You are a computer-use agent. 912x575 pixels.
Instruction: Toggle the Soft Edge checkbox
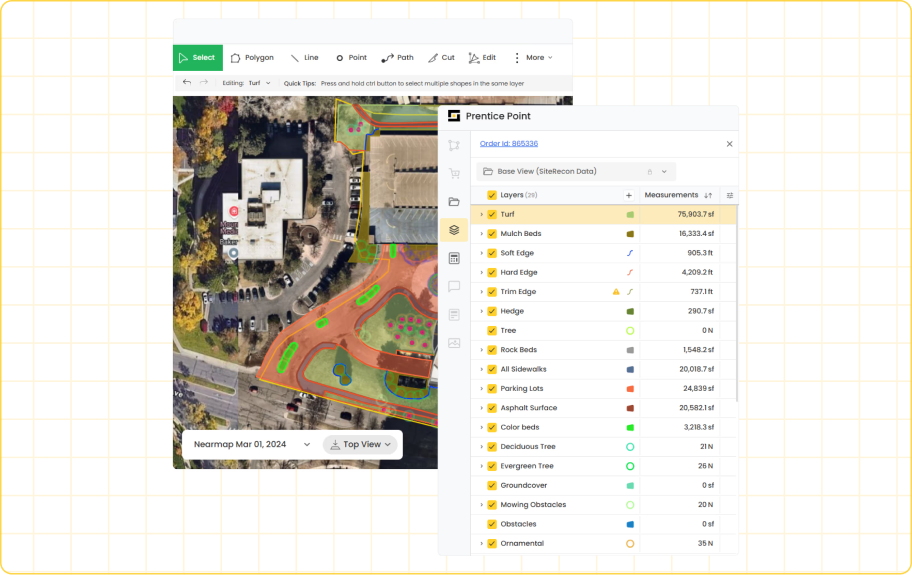click(492, 253)
